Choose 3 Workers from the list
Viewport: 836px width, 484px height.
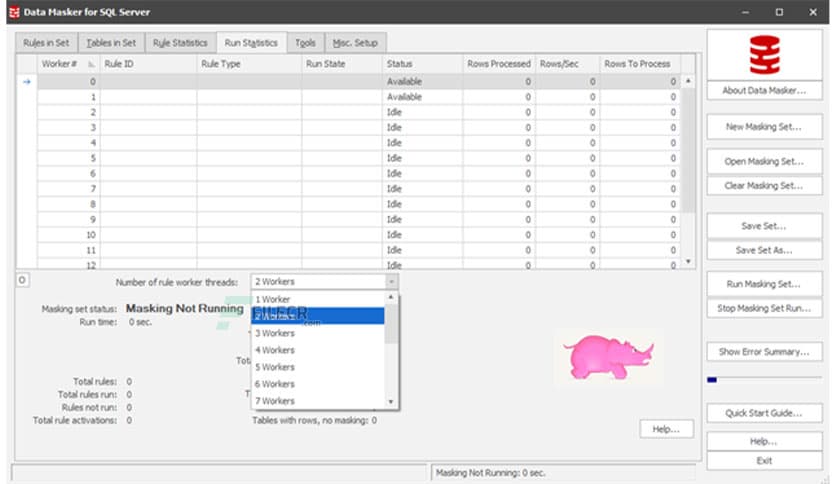318,333
